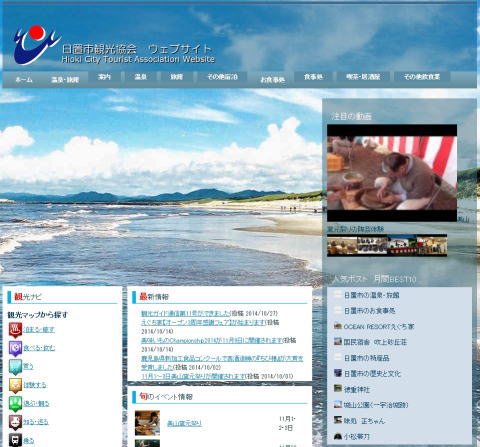
Task: Select the 喫茶・居酒屋 menu tab
Action: click(363, 77)
